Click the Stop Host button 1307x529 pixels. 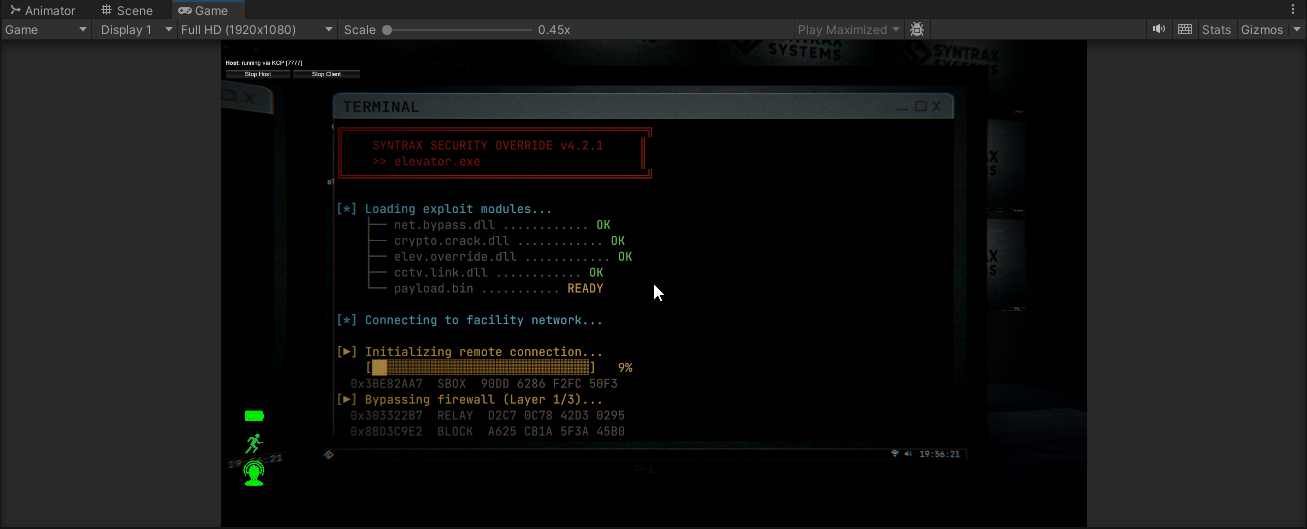click(x=257, y=74)
